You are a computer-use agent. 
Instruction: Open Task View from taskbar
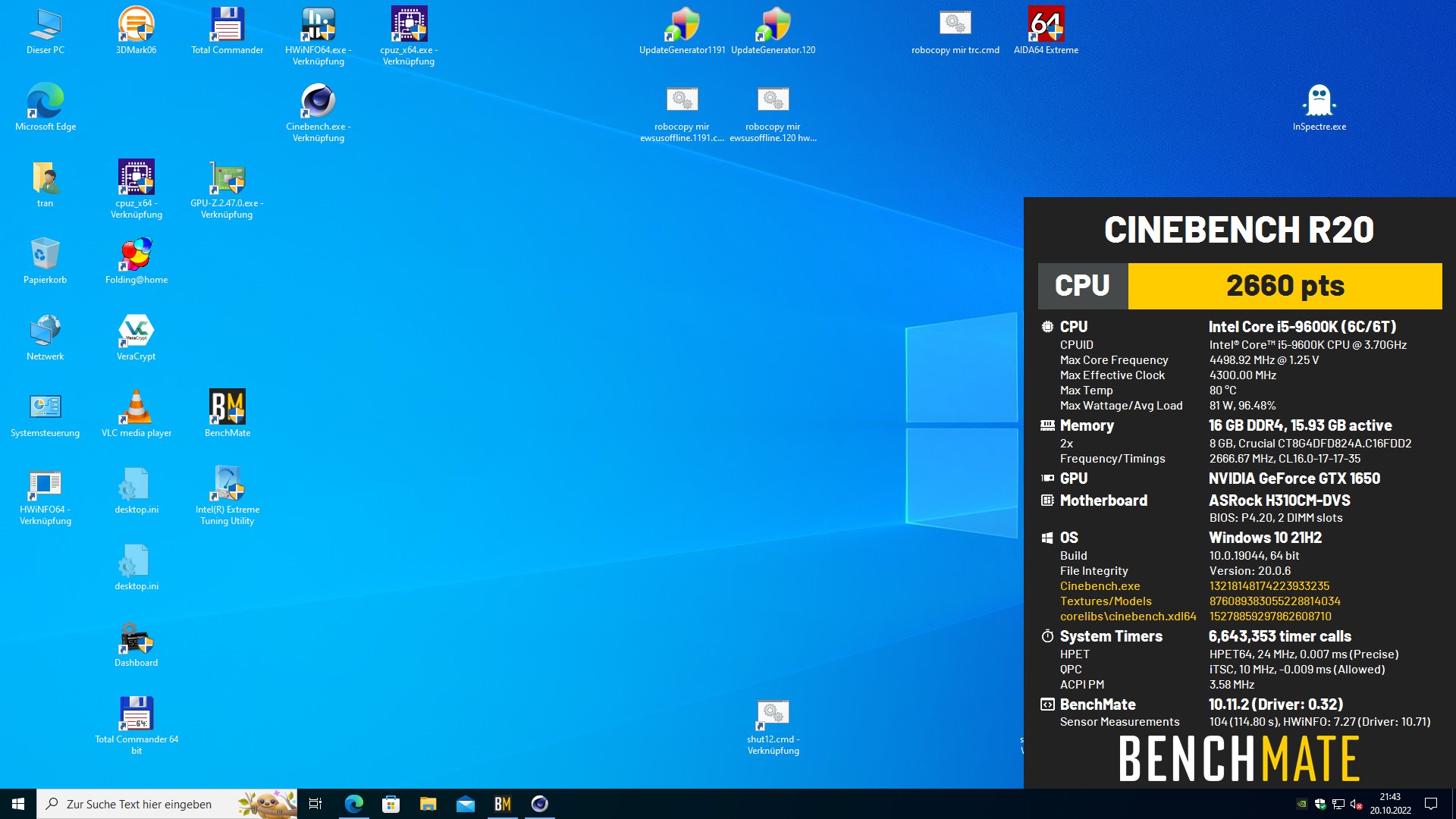click(x=315, y=804)
